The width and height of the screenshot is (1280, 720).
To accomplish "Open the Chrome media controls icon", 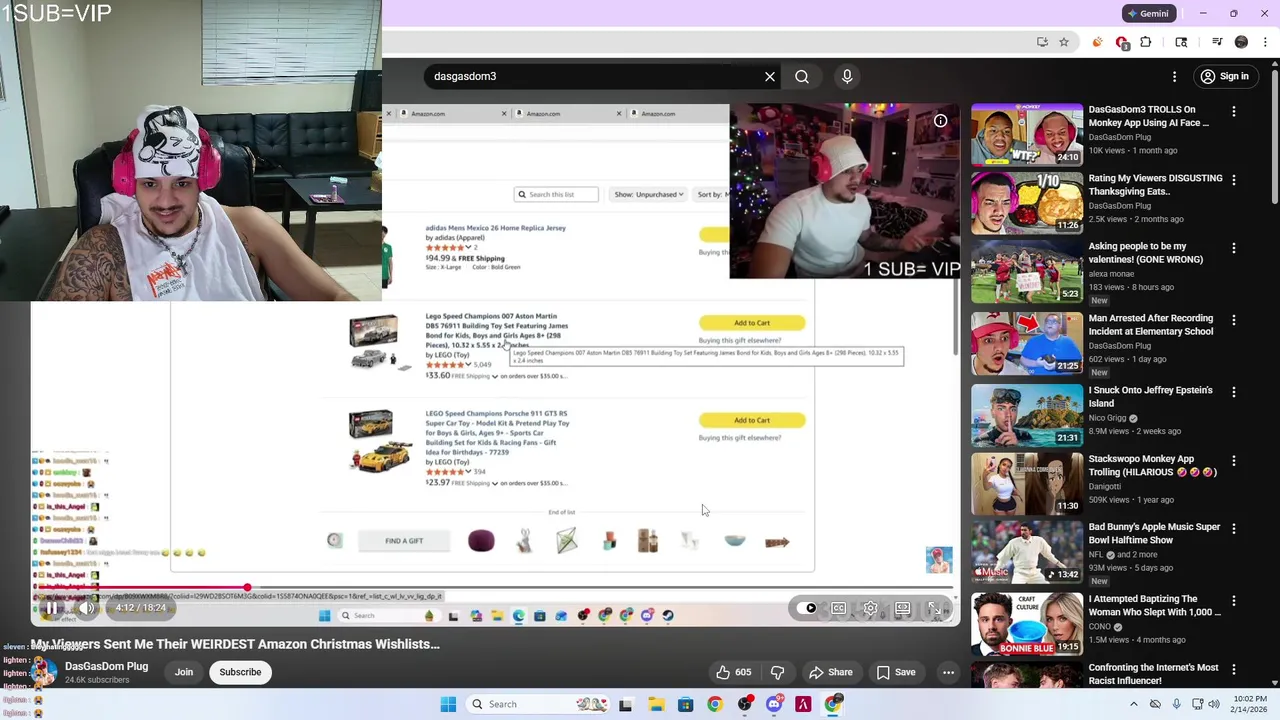I will point(1217,42).
